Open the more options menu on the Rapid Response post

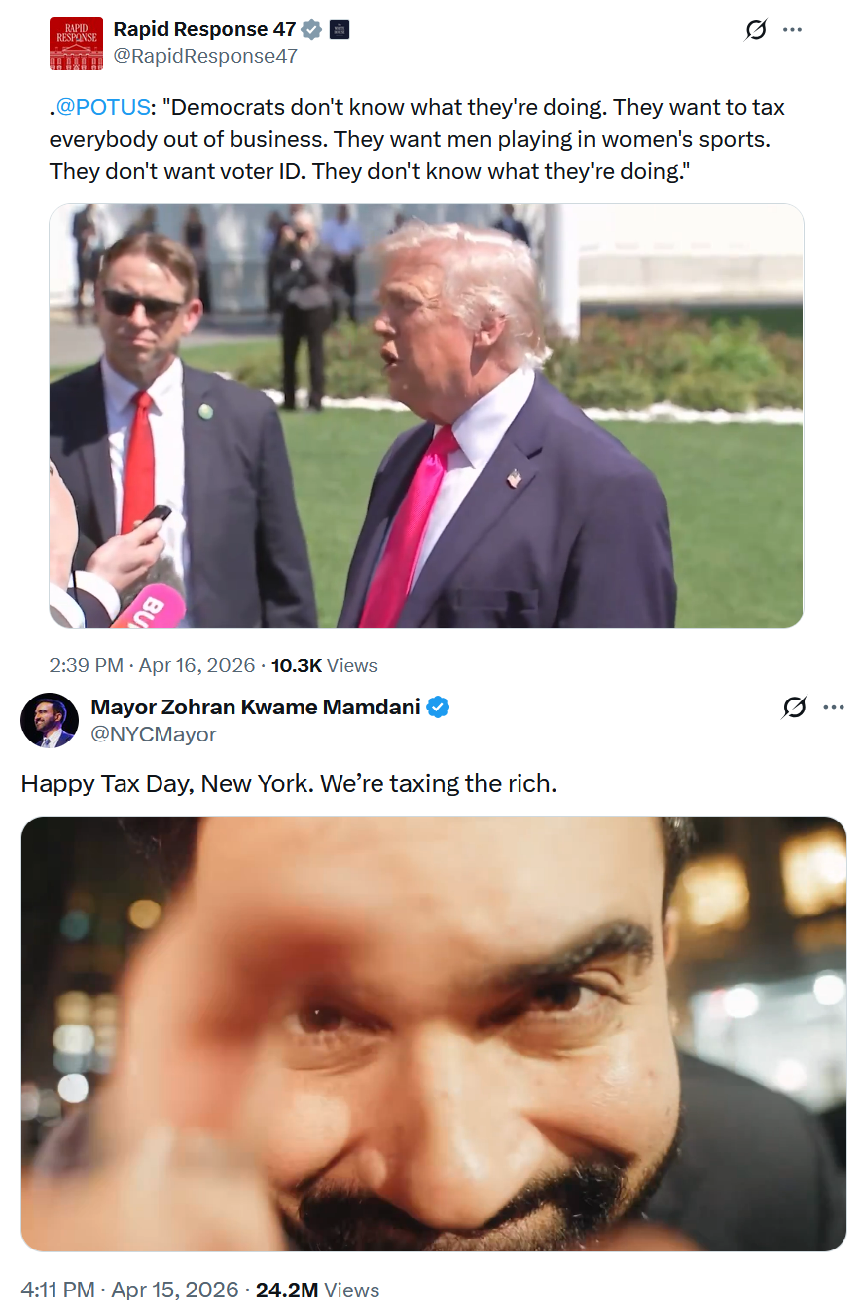coord(793,30)
